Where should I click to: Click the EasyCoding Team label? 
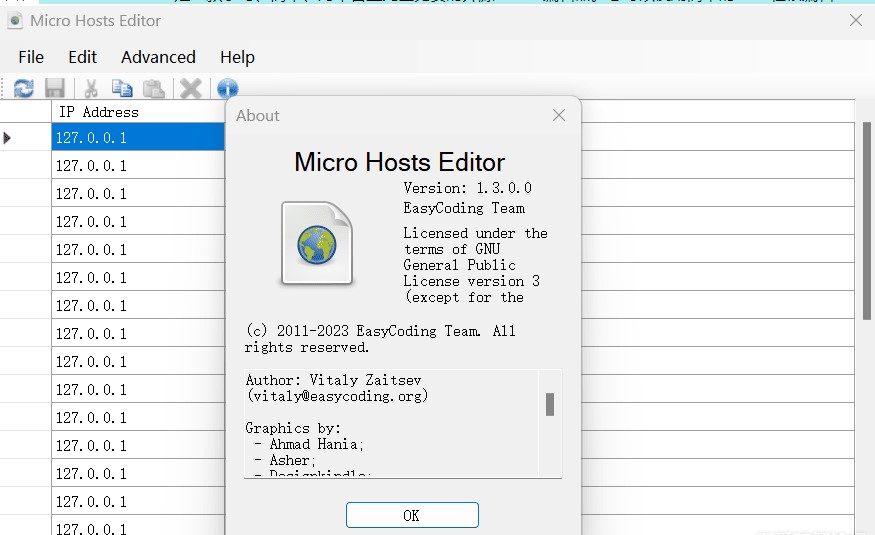point(464,208)
